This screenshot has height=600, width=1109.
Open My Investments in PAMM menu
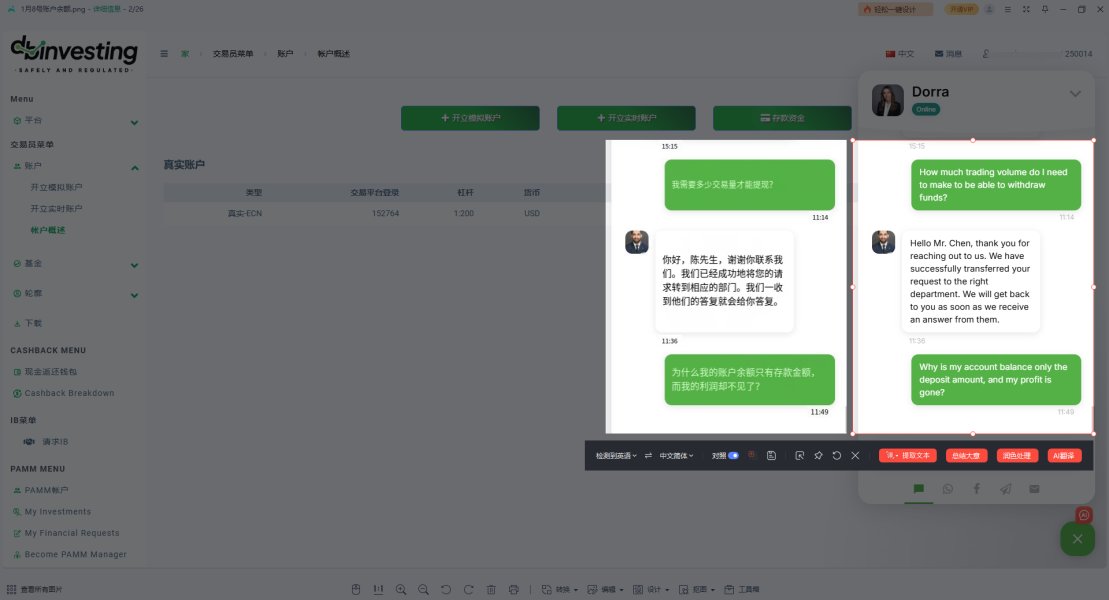point(52,512)
